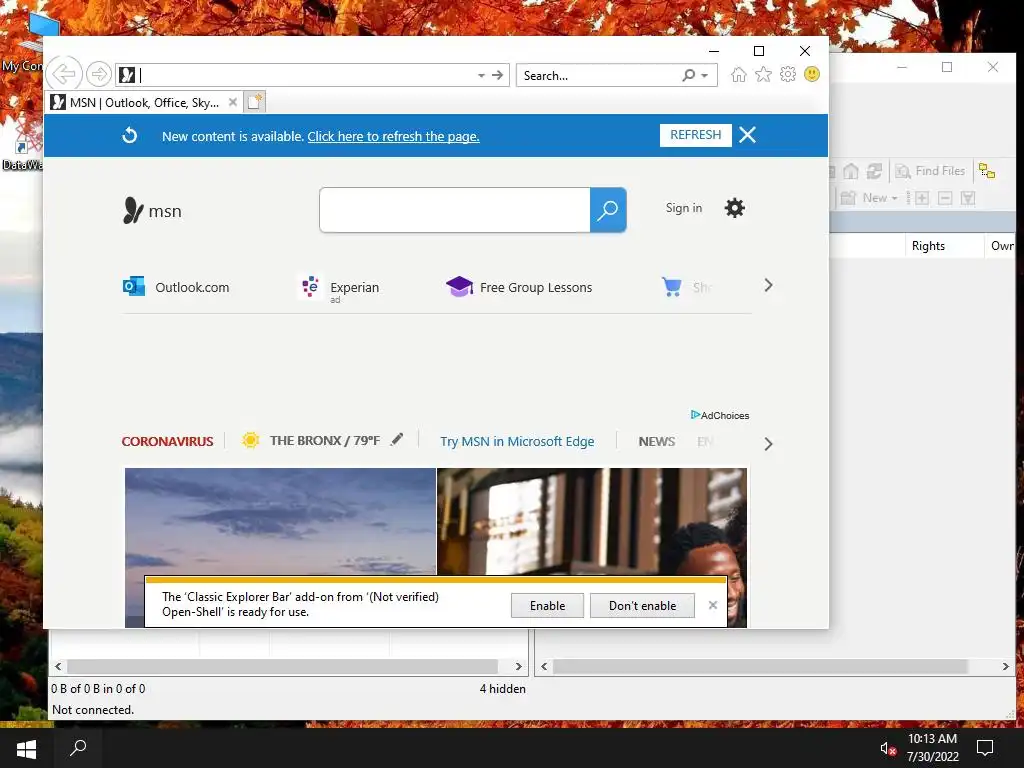Open the Action Center notifications icon
The image size is (1024, 768).
(984, 748)
